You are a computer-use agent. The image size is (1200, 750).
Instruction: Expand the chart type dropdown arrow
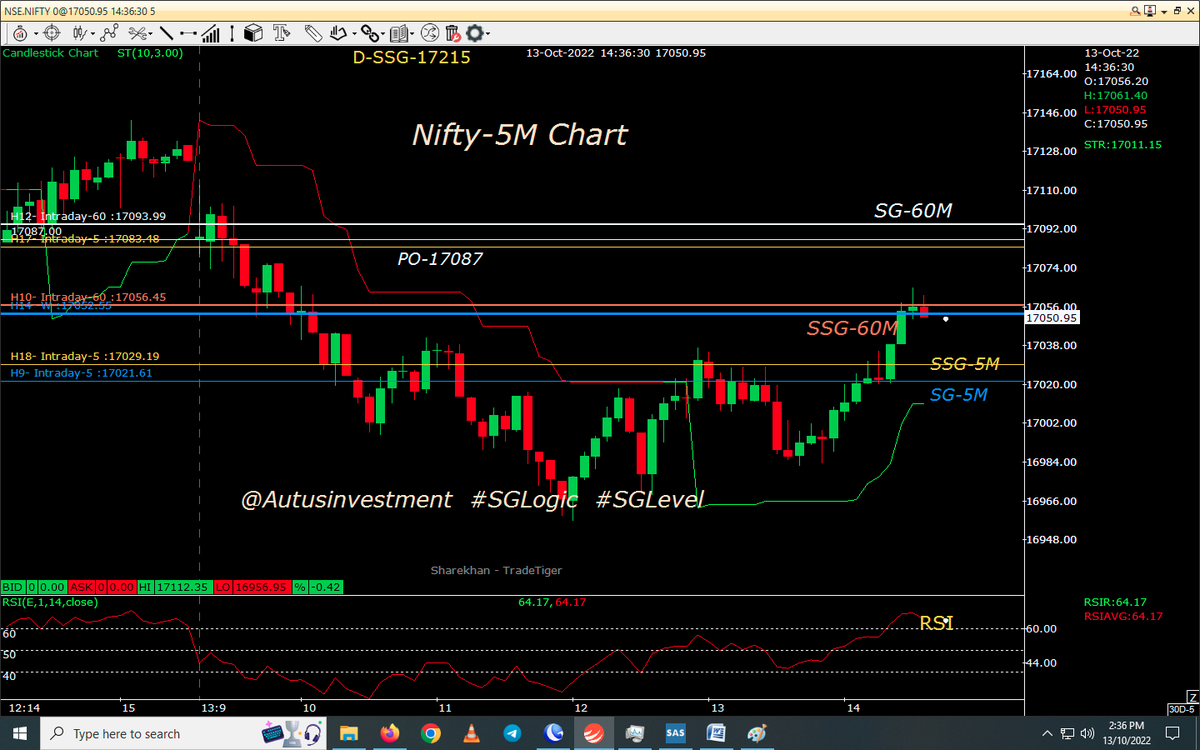click(93, 34)
